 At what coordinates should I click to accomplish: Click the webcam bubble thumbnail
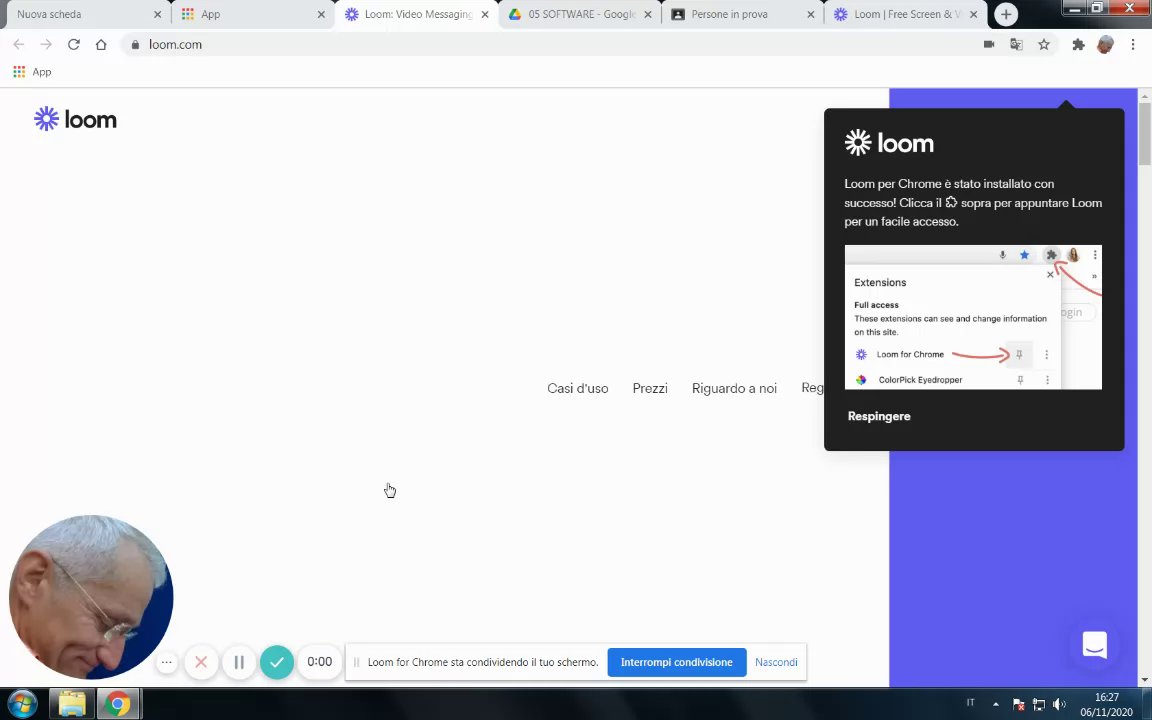[91, 597]
